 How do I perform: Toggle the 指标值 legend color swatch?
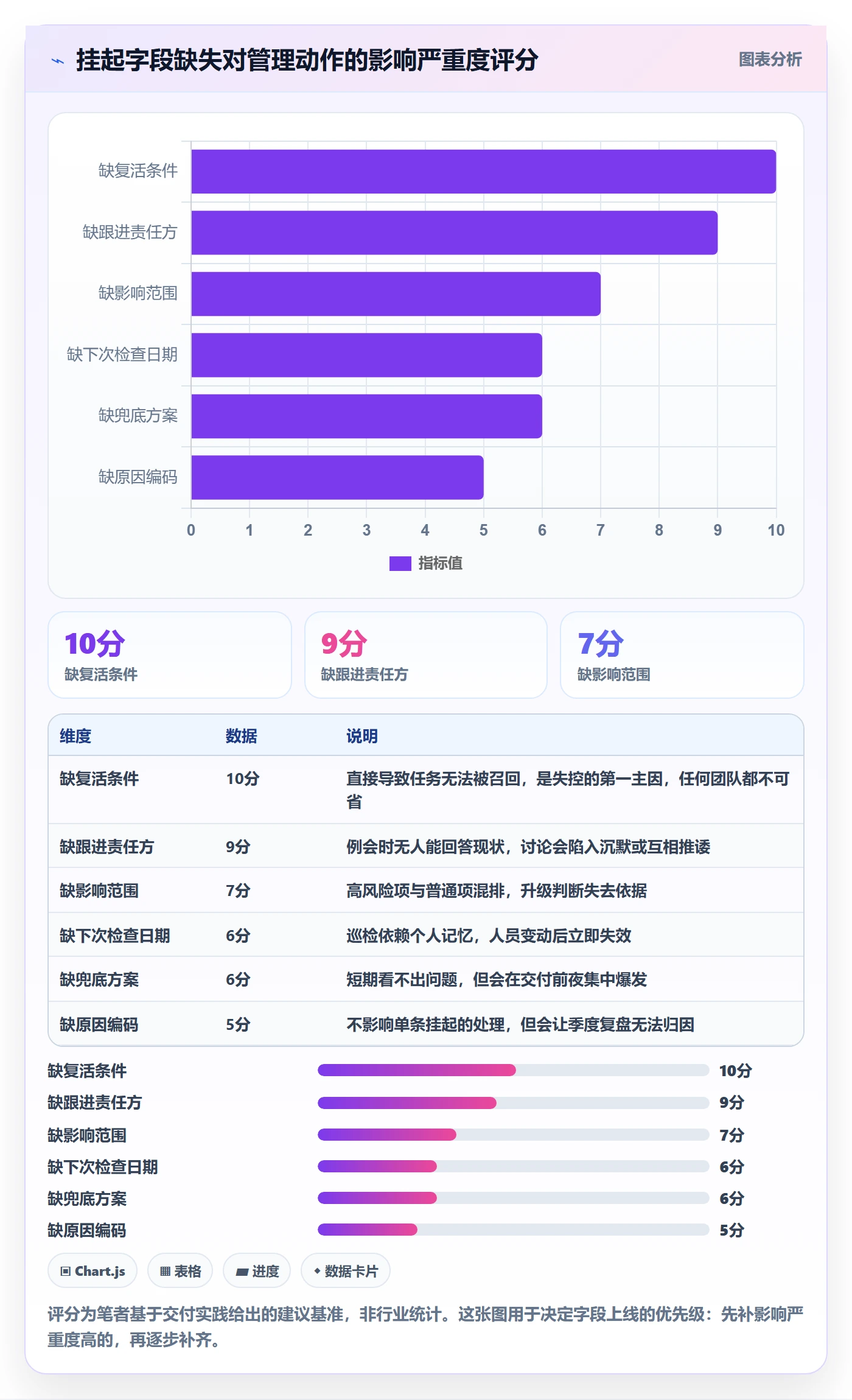coord(400,564)
